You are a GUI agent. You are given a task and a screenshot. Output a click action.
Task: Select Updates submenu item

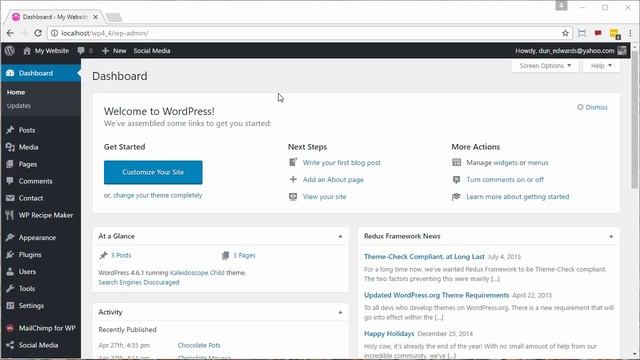coord(19,106)
